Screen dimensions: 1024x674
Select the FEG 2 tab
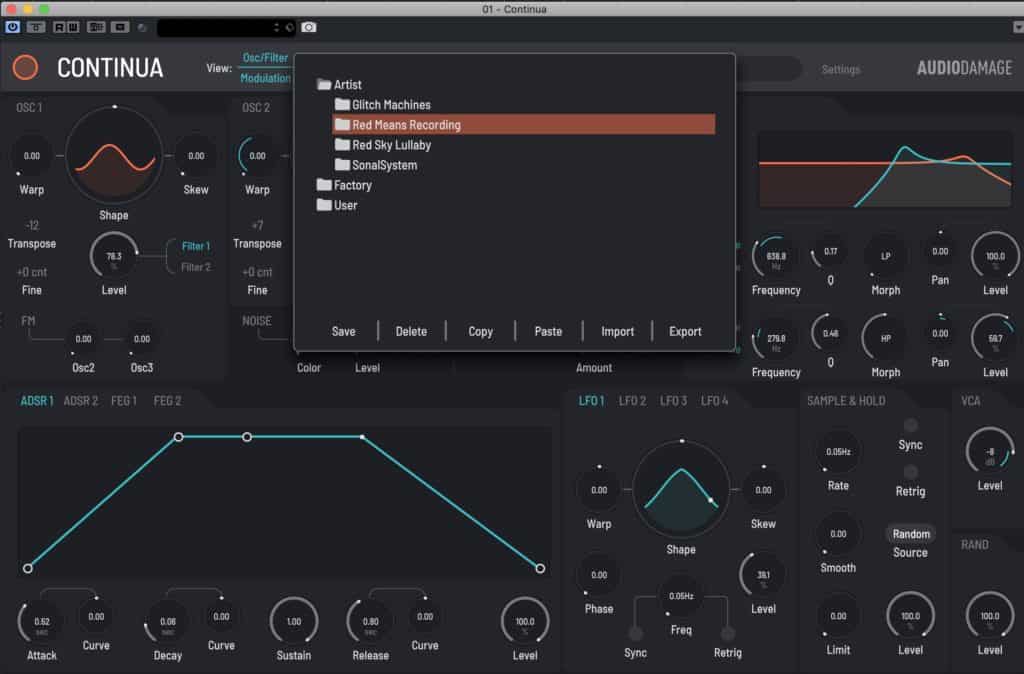click(167, 400)
